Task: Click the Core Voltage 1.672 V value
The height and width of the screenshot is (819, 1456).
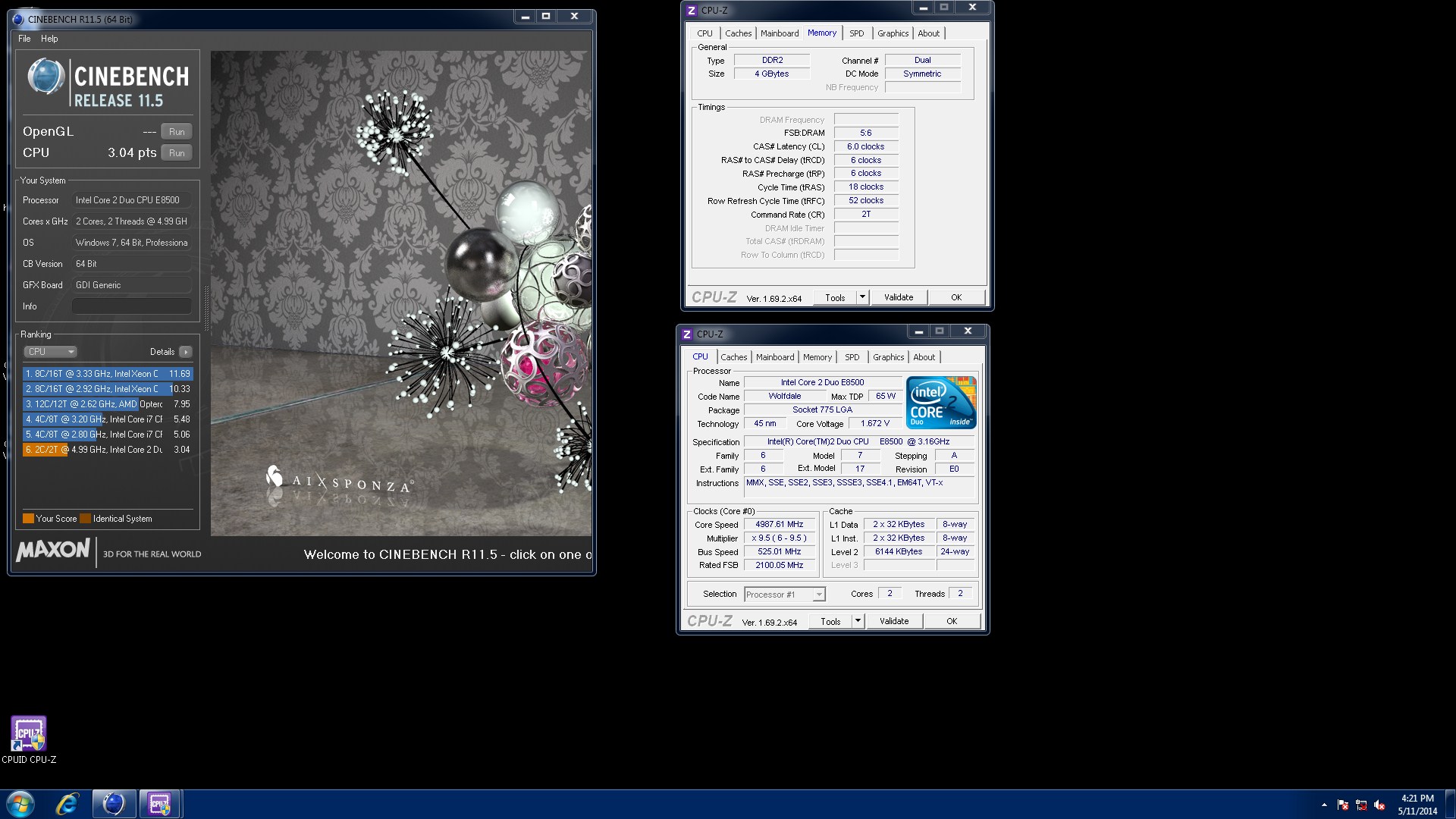Action: click(x=874, y=424)
